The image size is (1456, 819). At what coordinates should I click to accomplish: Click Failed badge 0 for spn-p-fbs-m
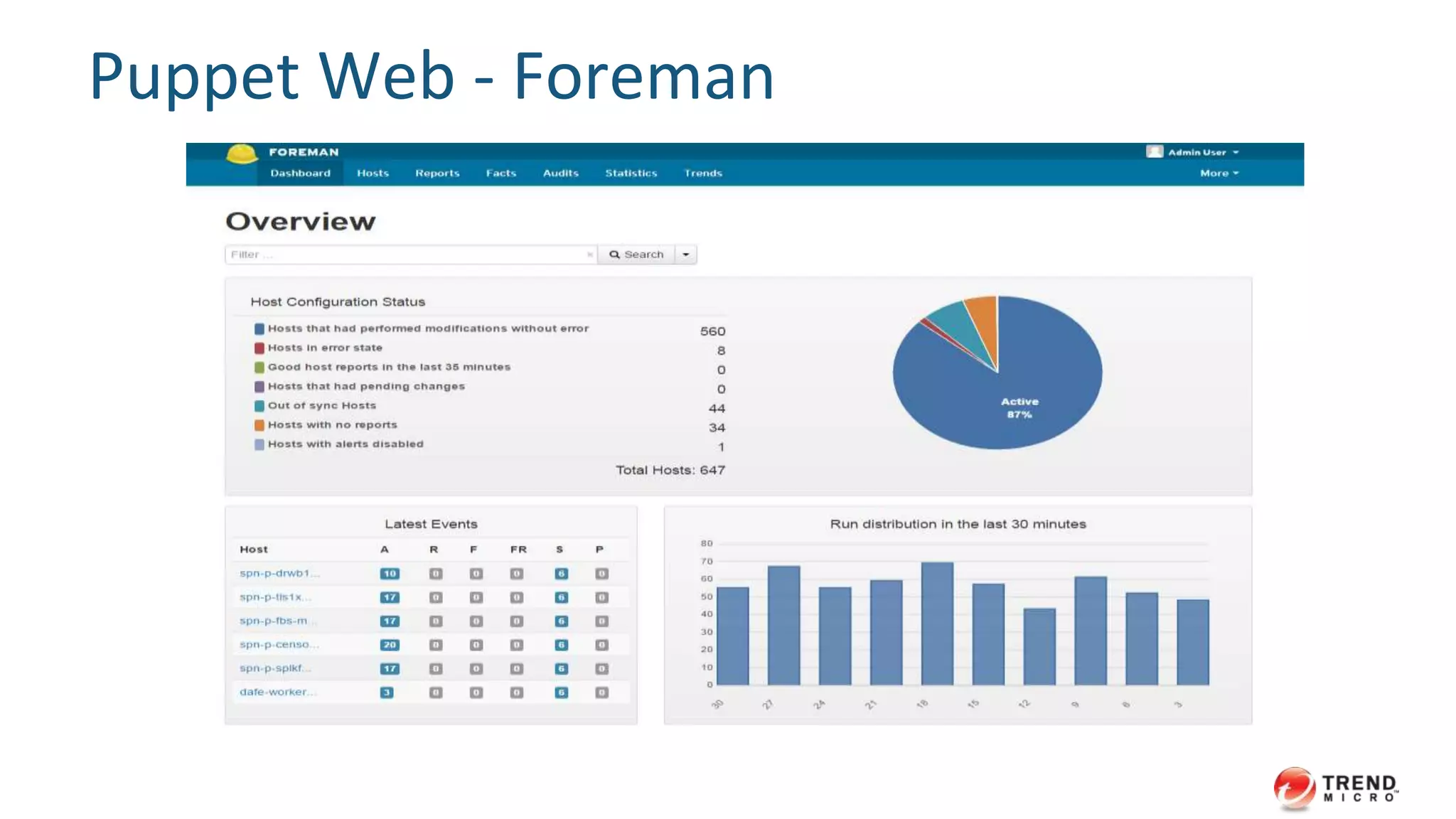[476, 621]
